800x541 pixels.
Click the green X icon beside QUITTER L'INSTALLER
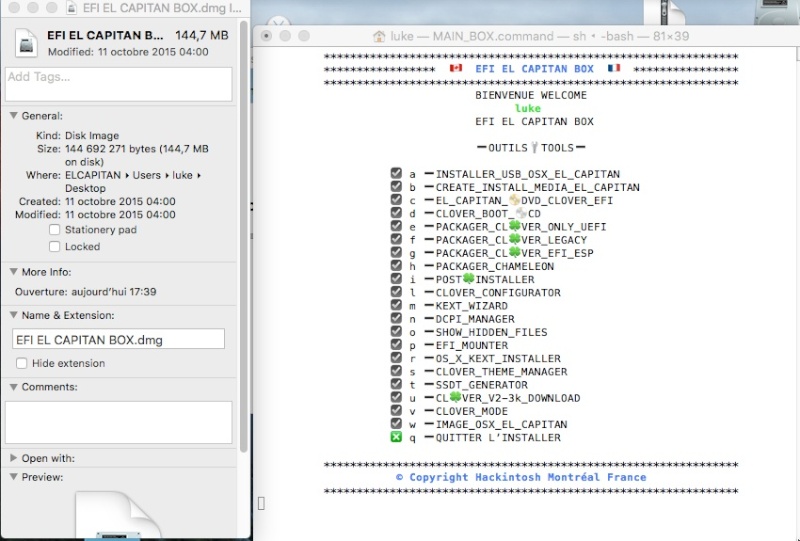[396, 437]
